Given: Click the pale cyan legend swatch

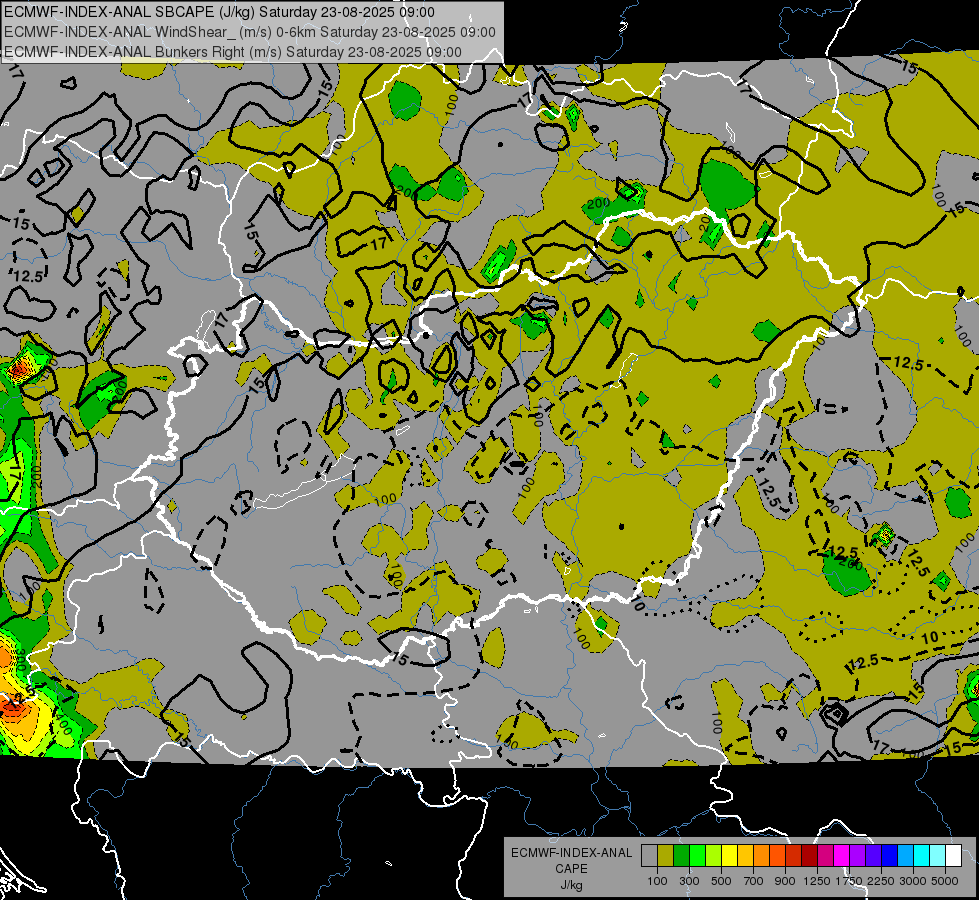Looking at the screenshot, I should [938, 856].
